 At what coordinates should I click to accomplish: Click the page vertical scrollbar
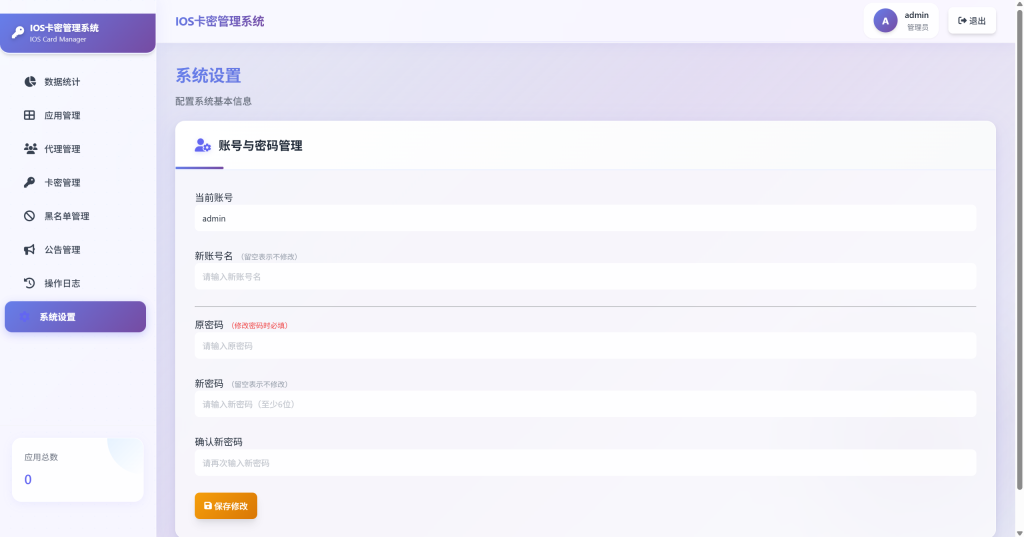click(x=1019, y=248)
